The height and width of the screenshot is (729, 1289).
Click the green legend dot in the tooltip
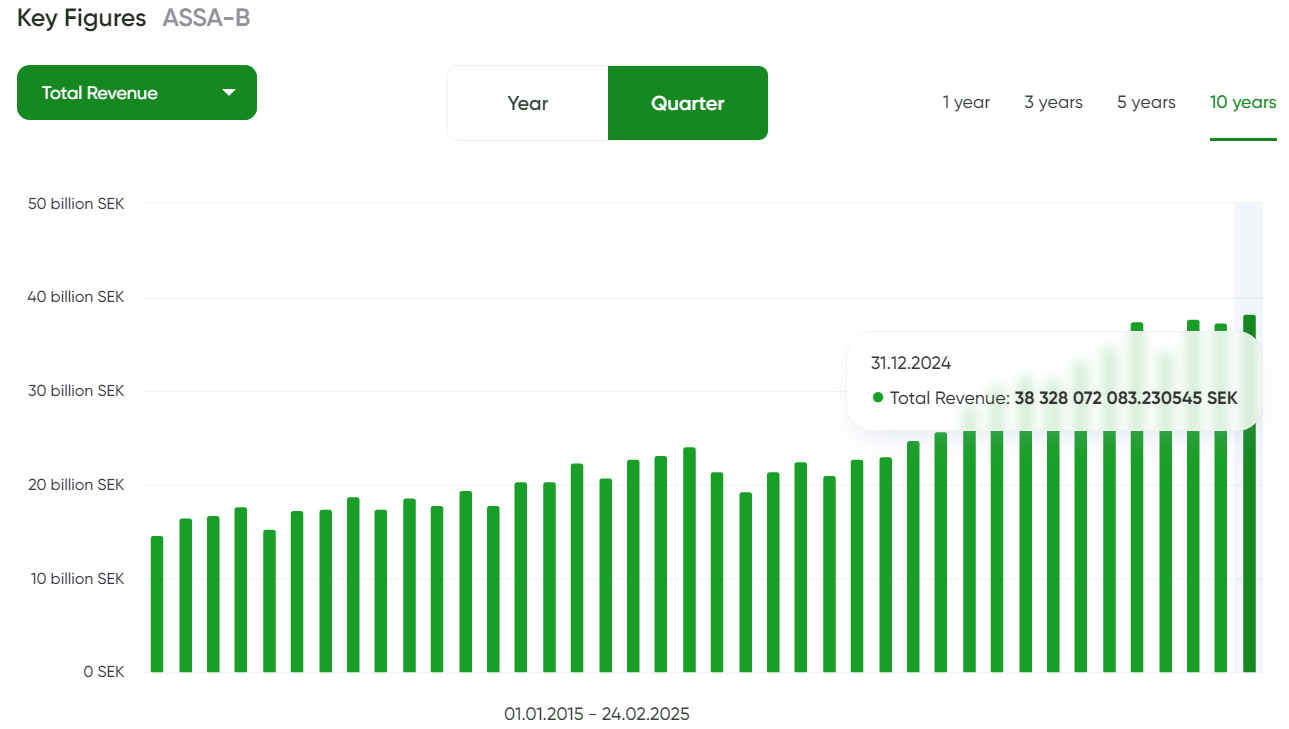tap(878, 398)
